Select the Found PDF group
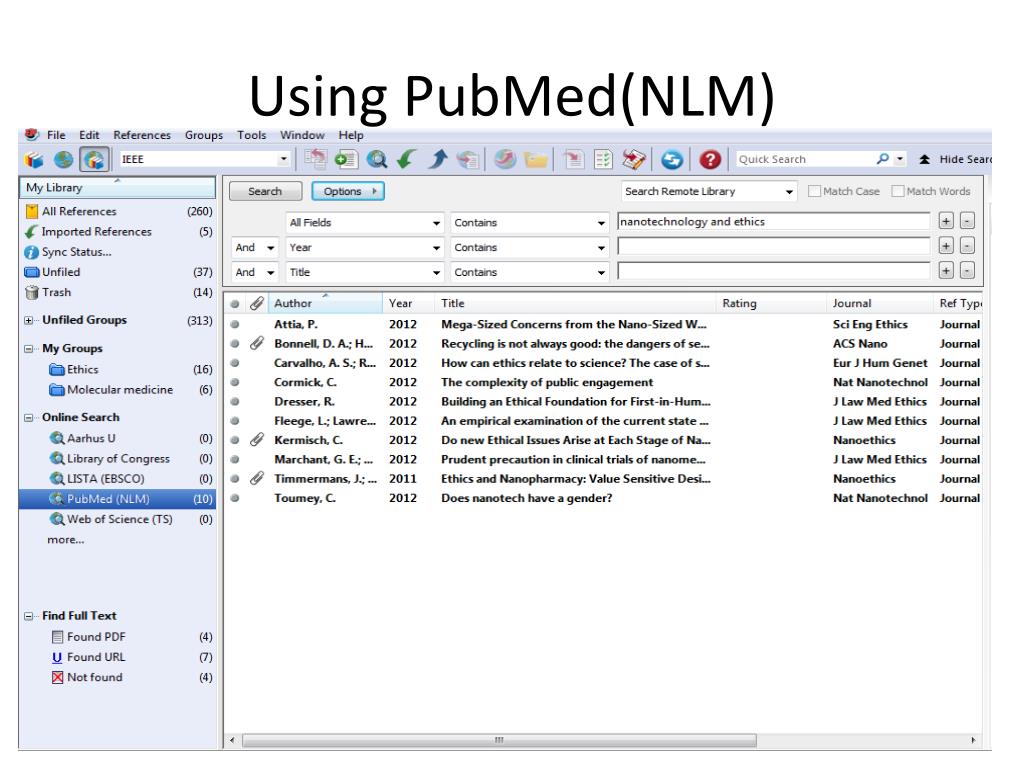1024x768 pixels. (x=118, y=637)
